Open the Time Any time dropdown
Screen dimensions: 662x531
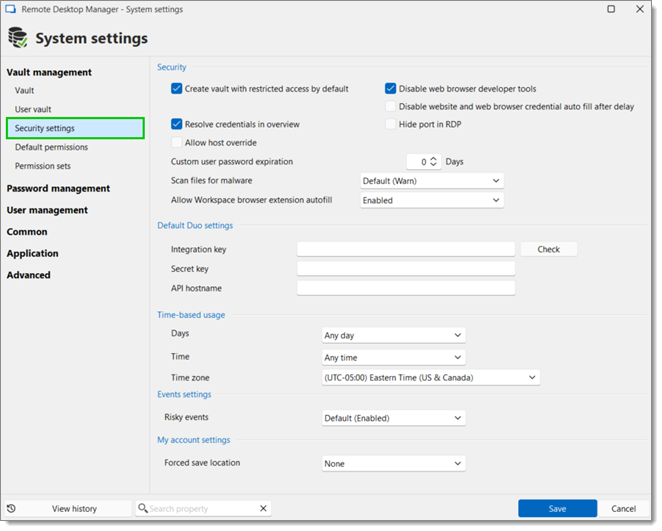pyautogui.click(x=393, y=358)
